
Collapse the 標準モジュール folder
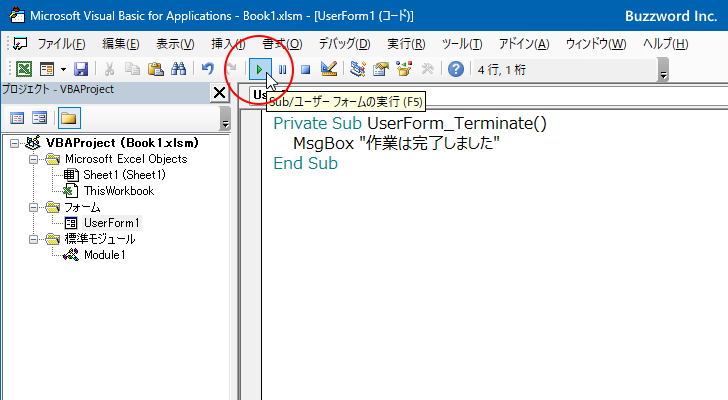click(33, 239)
